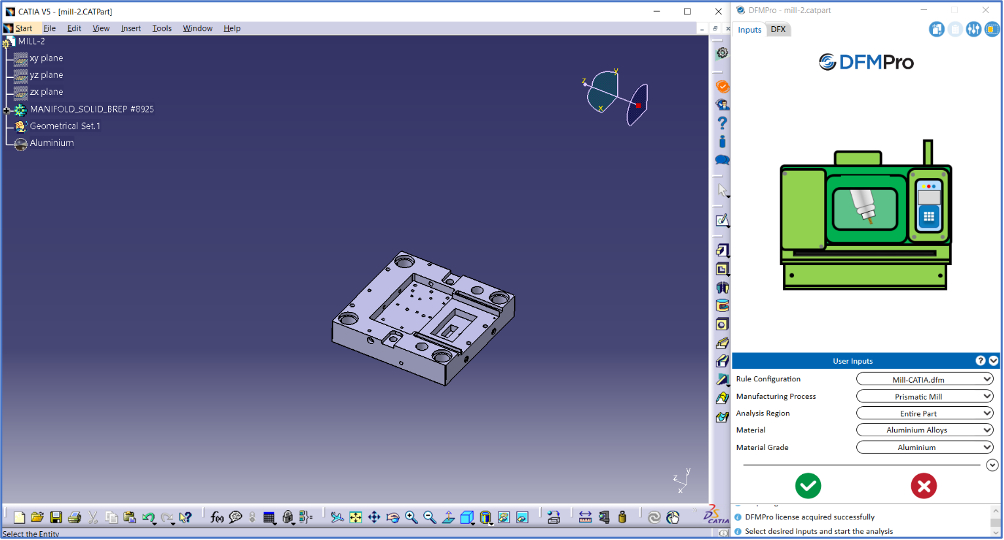This screenshot has width=1004, height=540.
Task: Open the Edit menu
Action: [74, 28]
